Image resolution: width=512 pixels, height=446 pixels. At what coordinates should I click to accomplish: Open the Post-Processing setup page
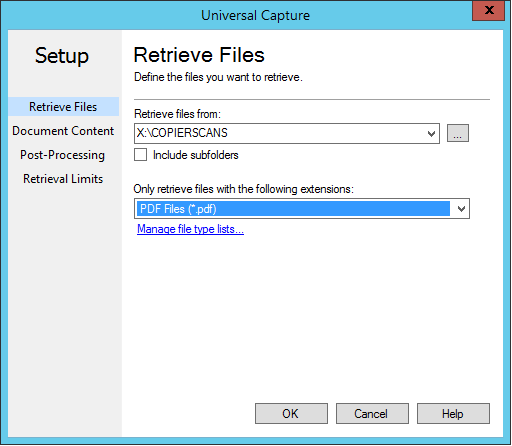(x=62, y=155)
